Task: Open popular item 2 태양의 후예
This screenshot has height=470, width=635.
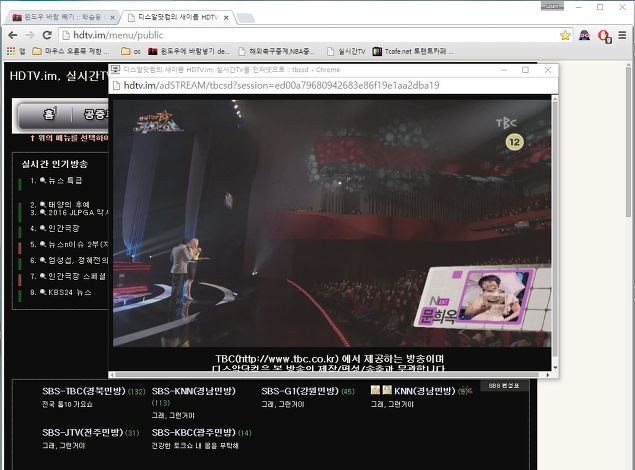Action: coord(69,204)
